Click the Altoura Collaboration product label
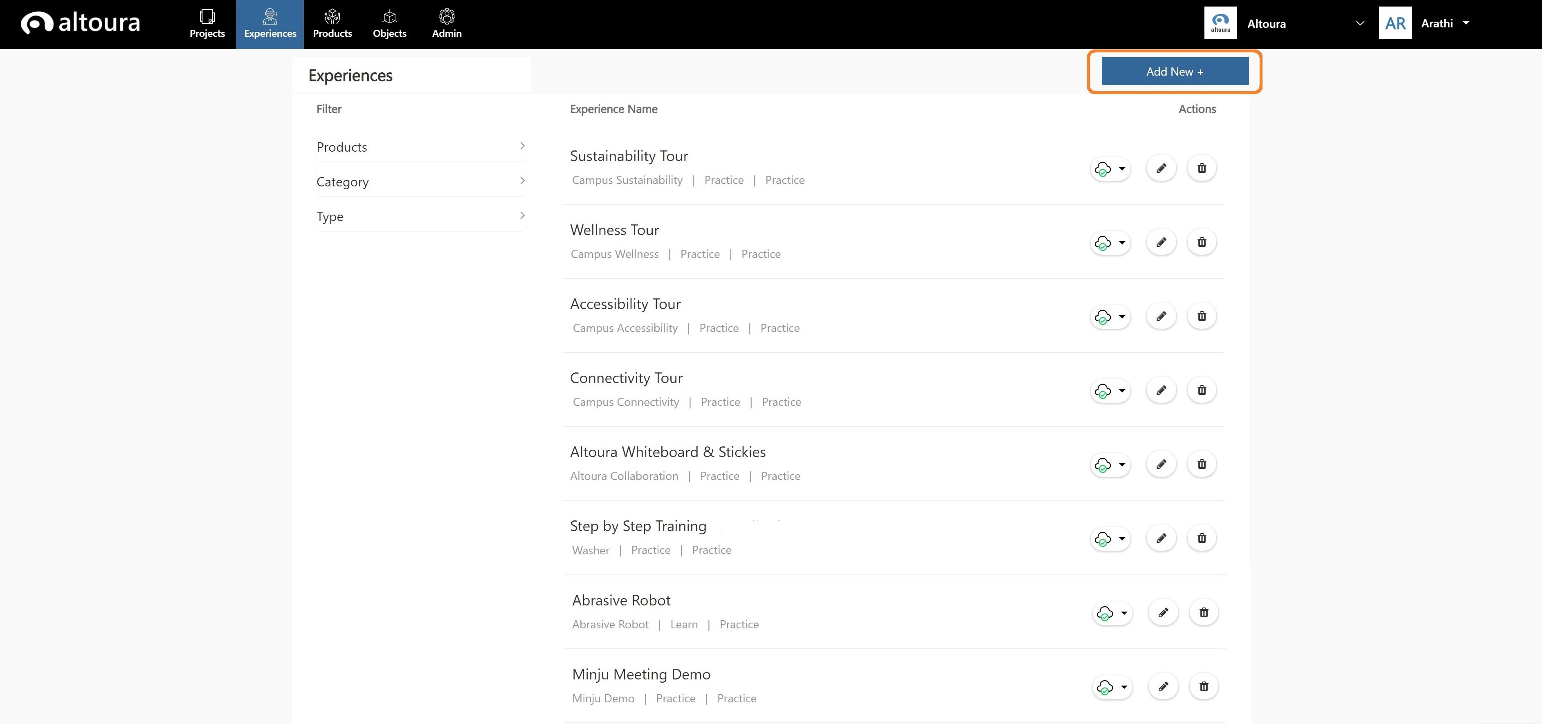The height and width of the screenshot is (724, 1568). click(x=624, y=476)
